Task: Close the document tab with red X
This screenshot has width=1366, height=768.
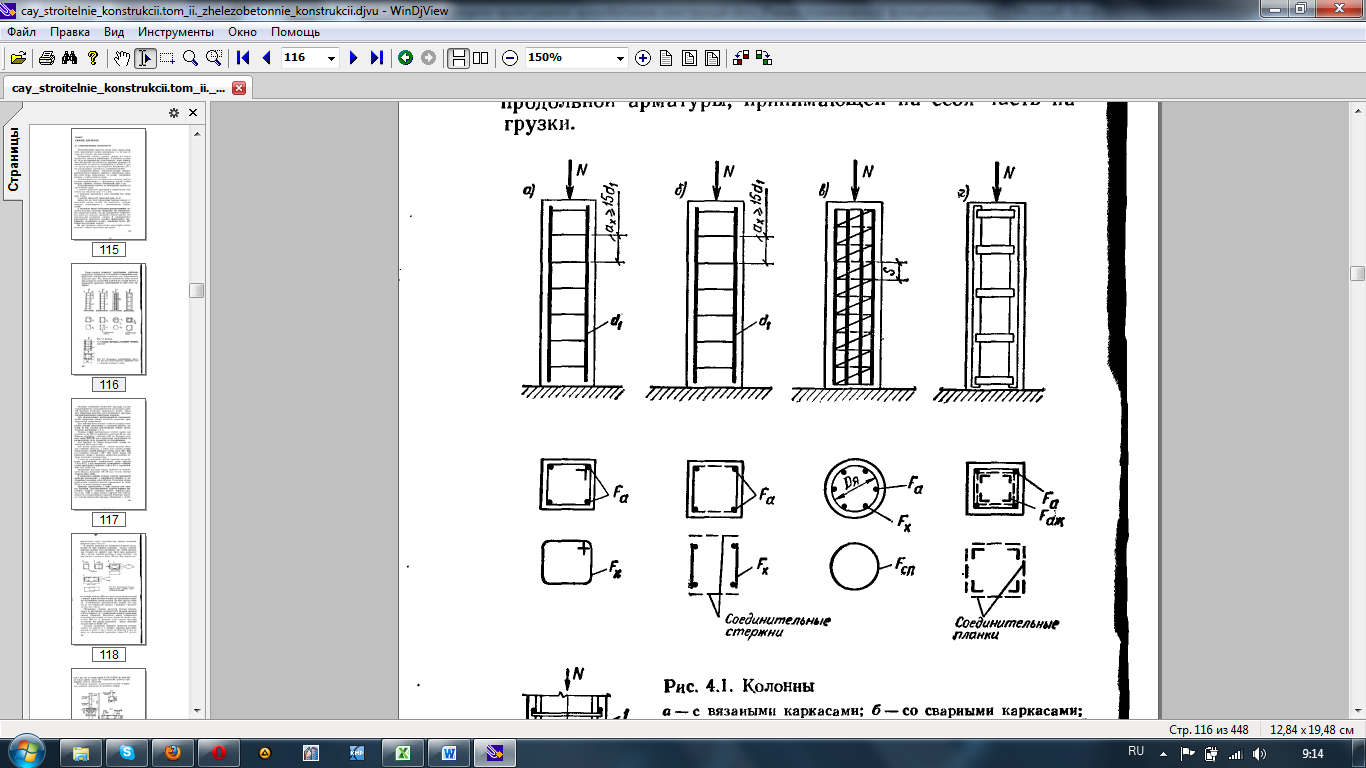Action: click(239, 88)
